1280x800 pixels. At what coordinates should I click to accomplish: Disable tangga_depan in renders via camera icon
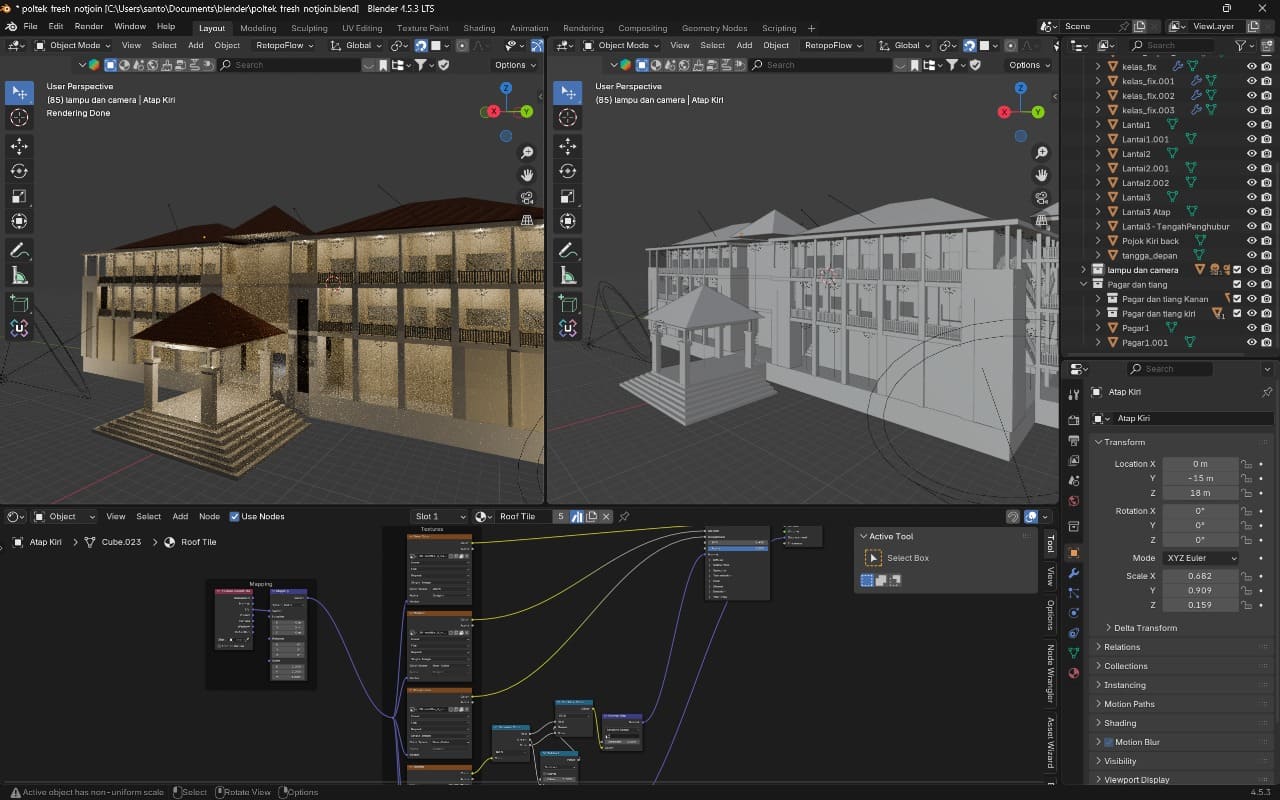point(1267,255)
